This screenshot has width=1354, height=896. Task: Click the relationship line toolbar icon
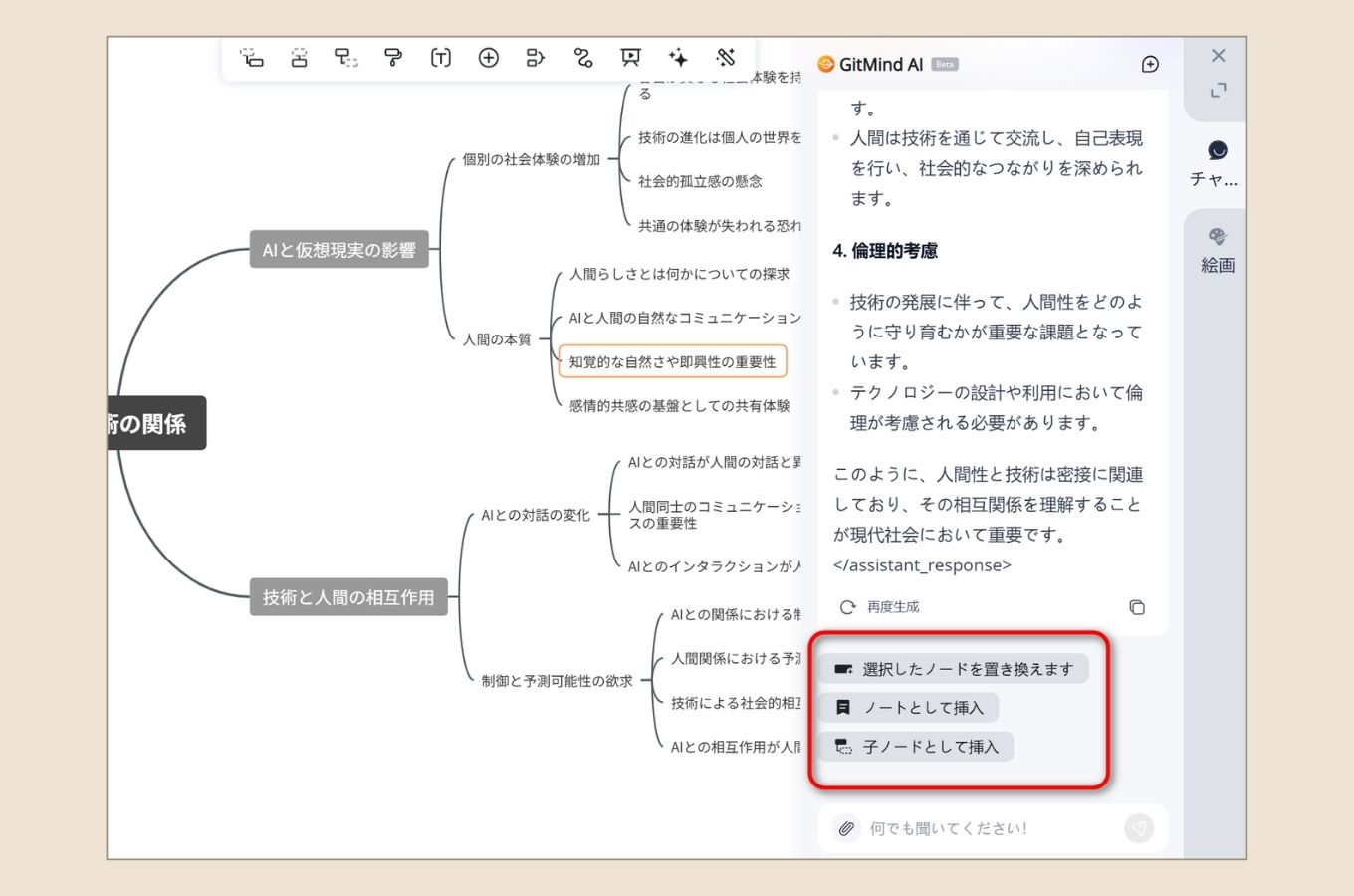pos(583,58)
